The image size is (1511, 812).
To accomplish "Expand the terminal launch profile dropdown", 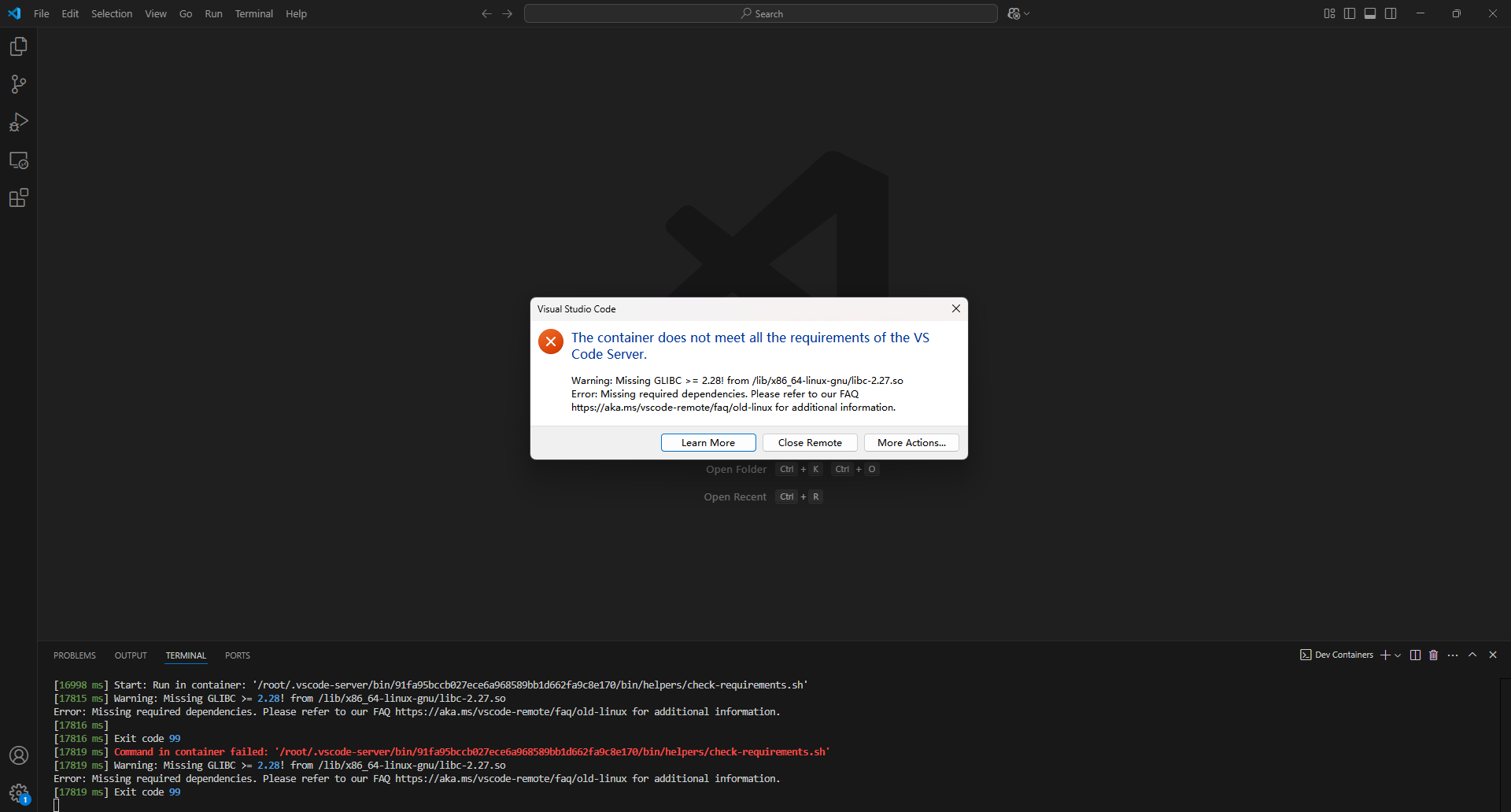I will point(1398,655).
